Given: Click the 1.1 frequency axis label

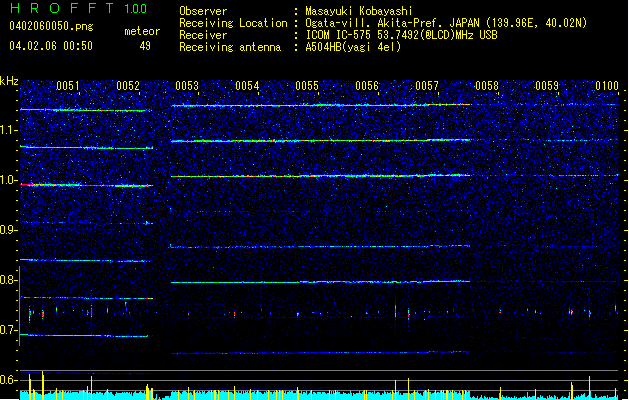Looking at the screenshot, I should click(7, 130).
